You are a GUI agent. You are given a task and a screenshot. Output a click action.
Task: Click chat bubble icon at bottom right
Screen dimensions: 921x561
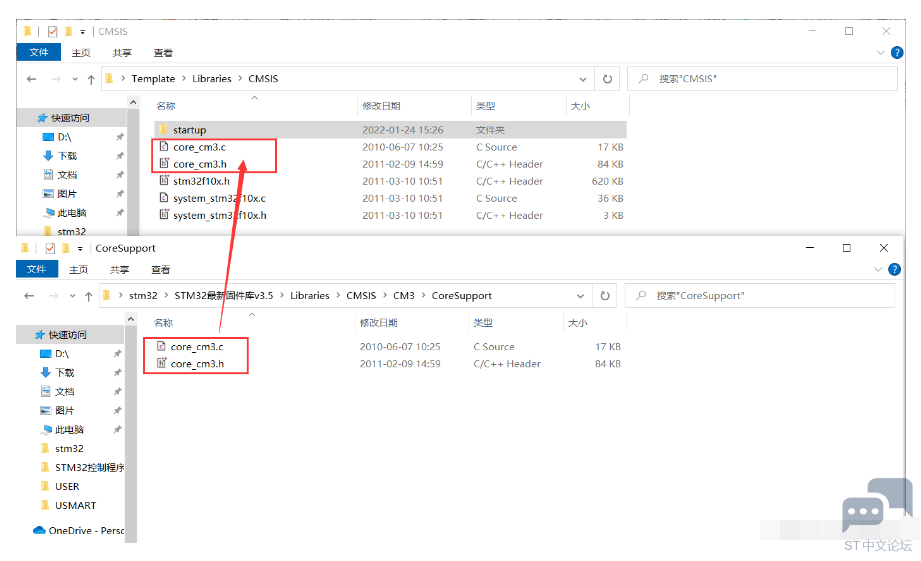[863, 512]
